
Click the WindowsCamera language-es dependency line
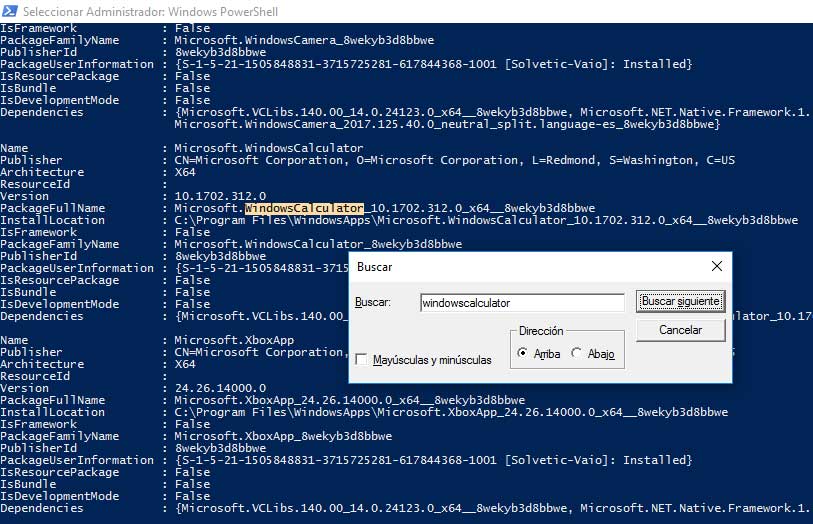447,124
